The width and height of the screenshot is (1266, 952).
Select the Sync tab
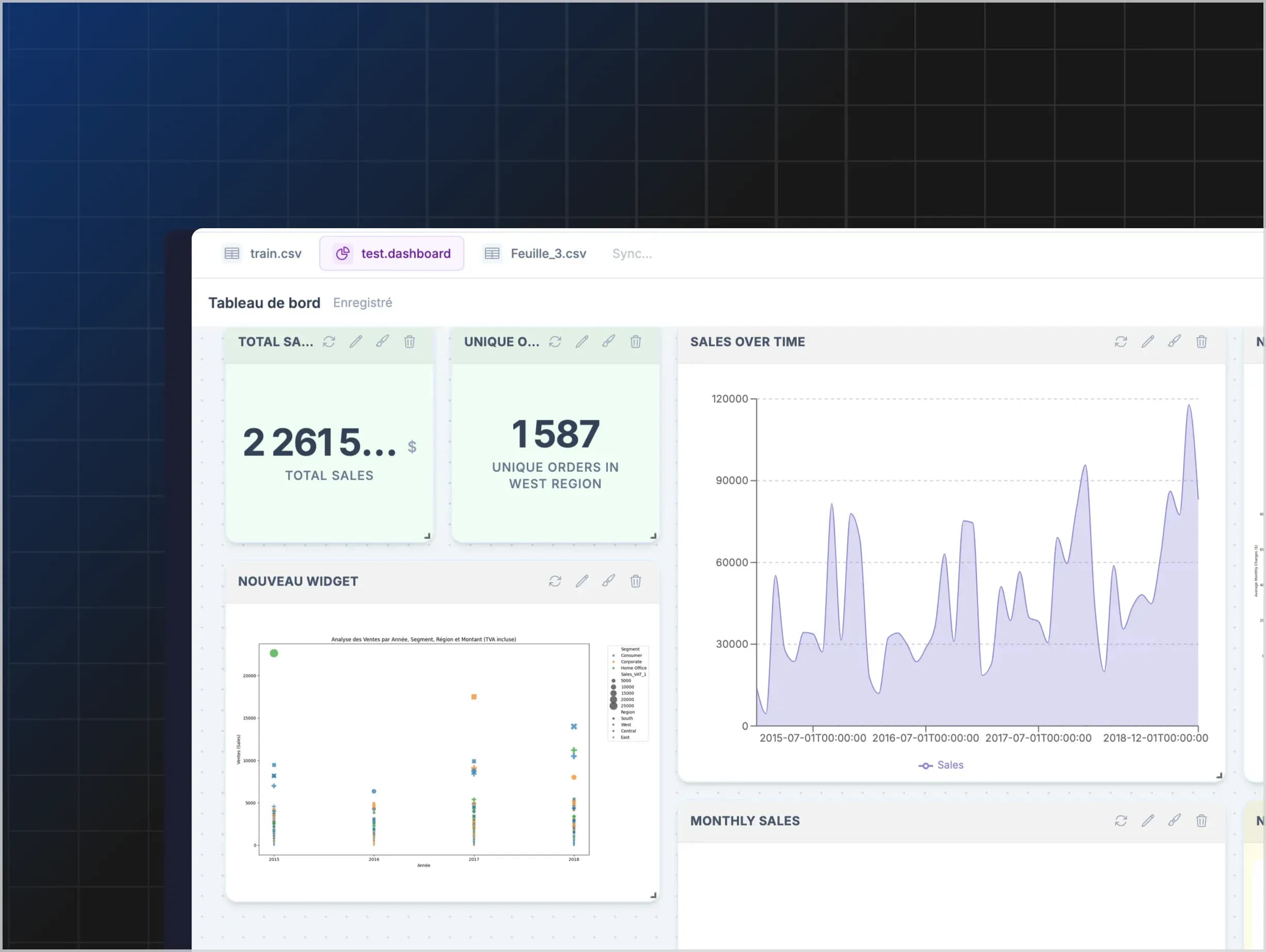[631, 253]
